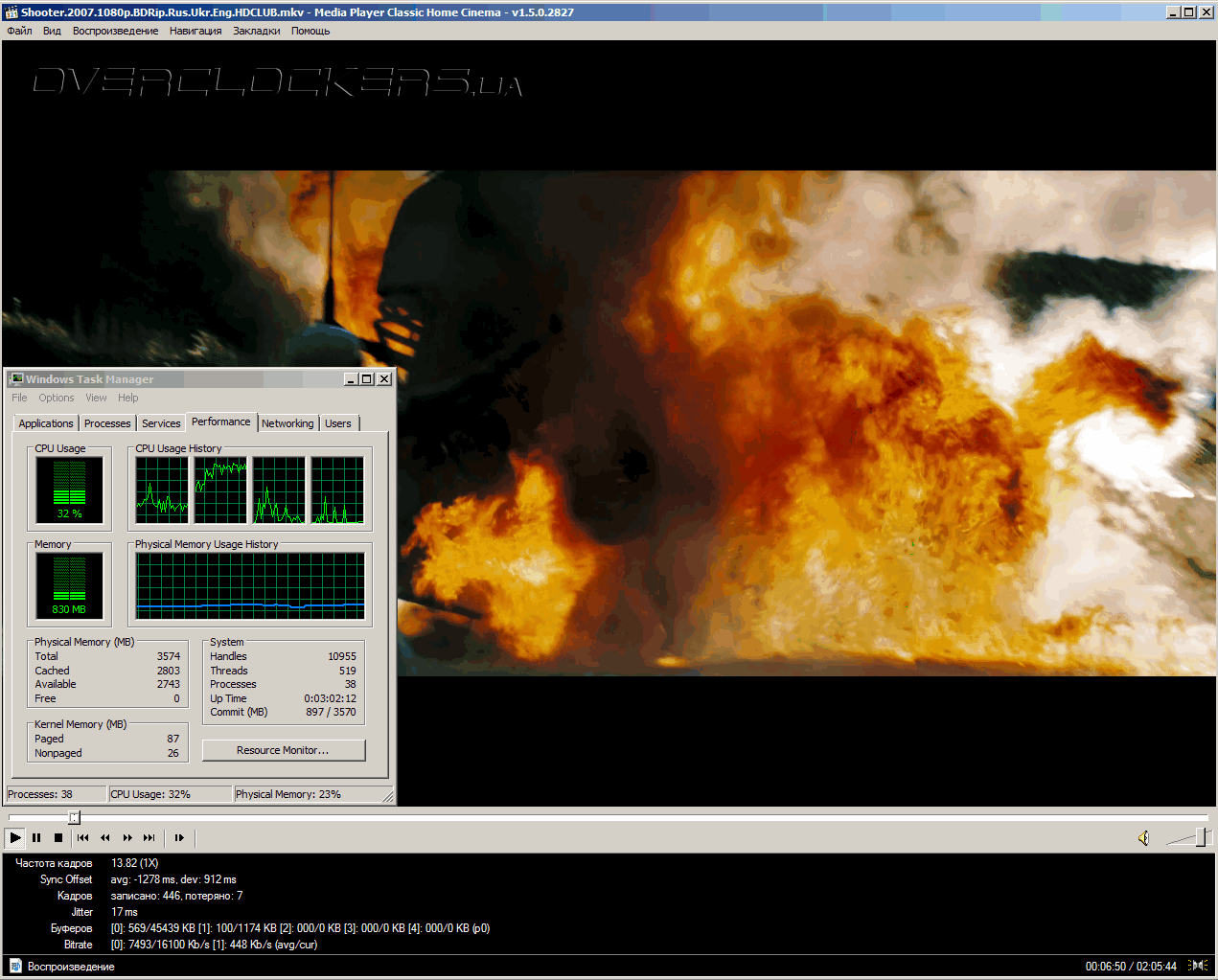Open Task Manager Options menu
This screenshot has height=980, width=1218.
57,398
